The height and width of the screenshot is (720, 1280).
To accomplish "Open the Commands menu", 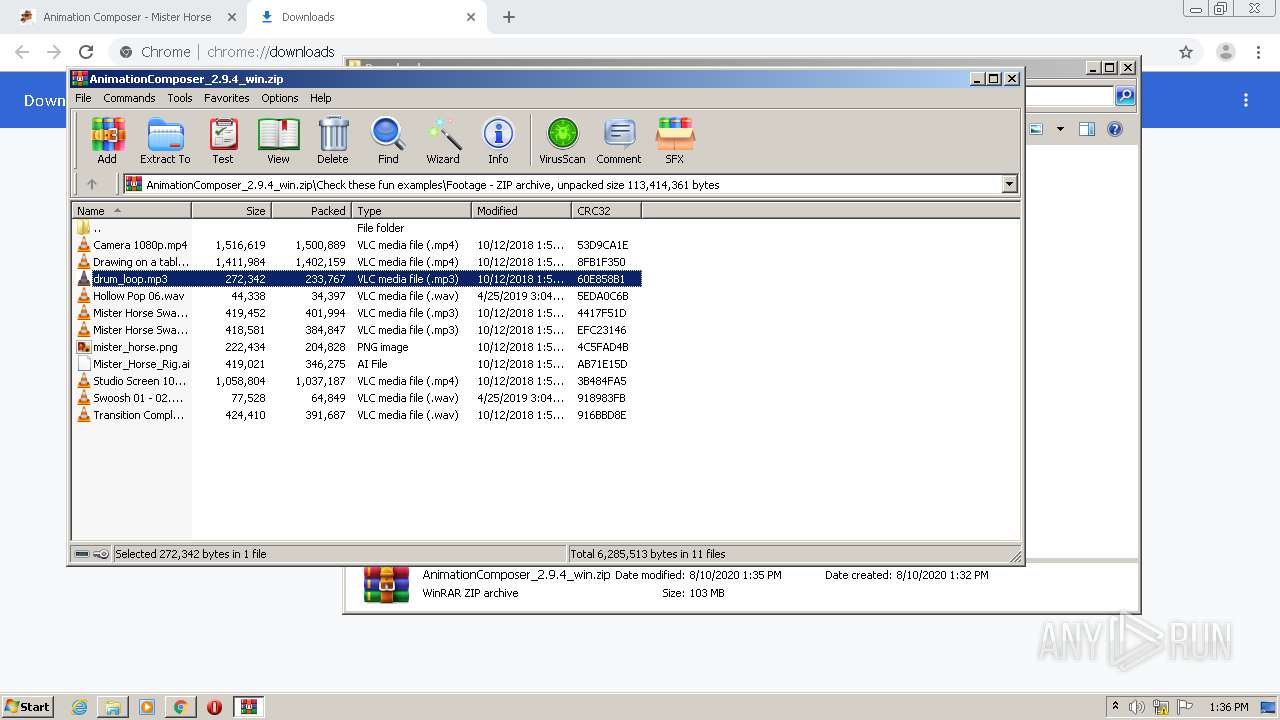I will click(x=129, y=98).
